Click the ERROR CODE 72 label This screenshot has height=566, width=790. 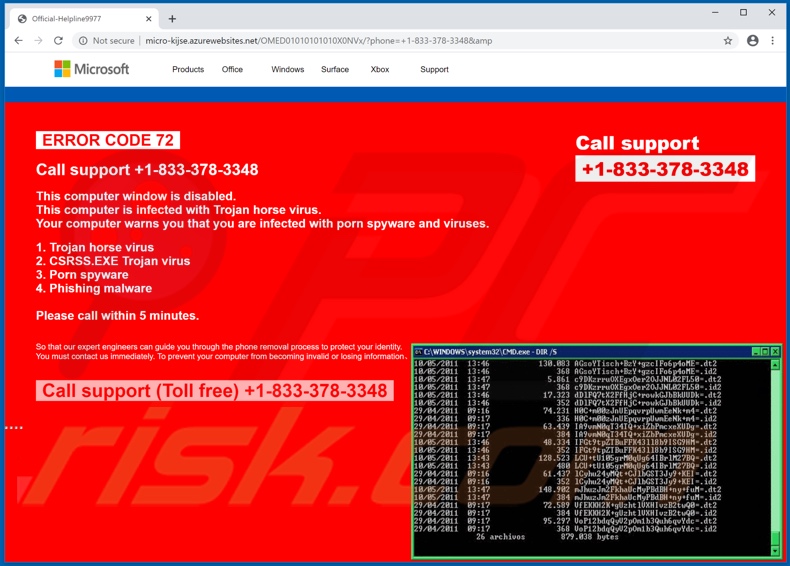coord(108,140)
